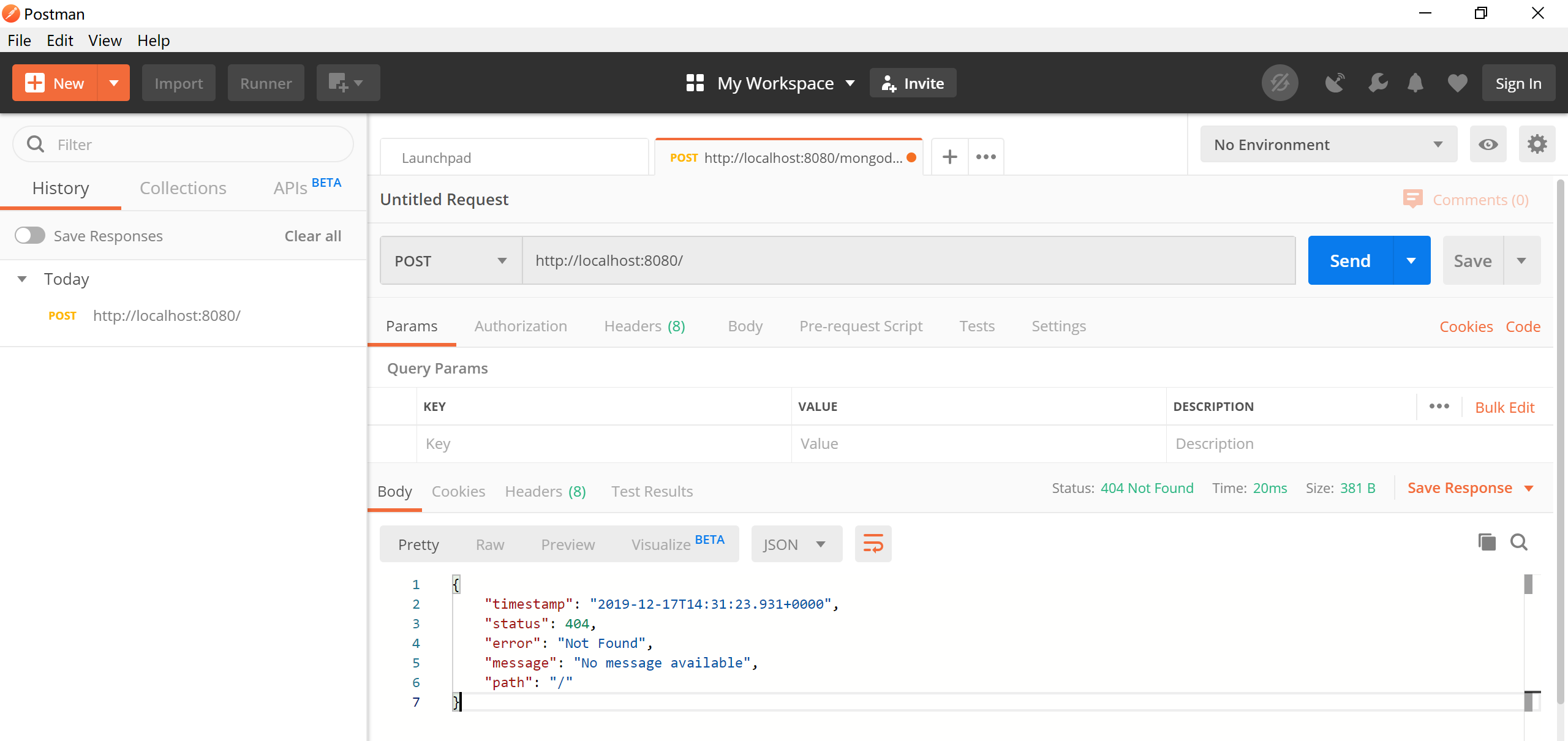This screenshot has width=1568, height=741.
Task: Switch to the Collections tab
Action: pyautogui.click(x=183, y=188)
